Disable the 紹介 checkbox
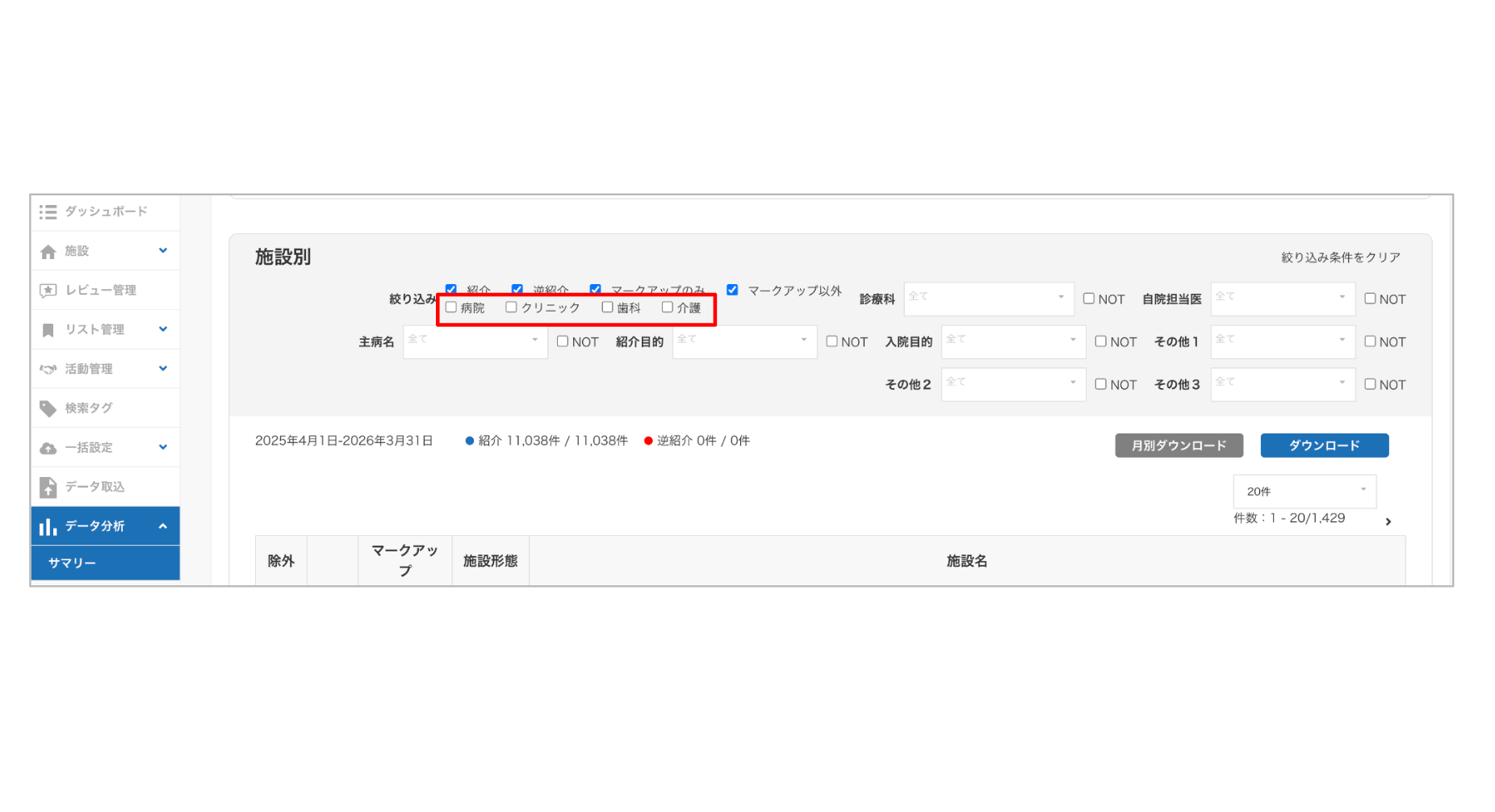Screen dimensions: 1495x812 450,288
